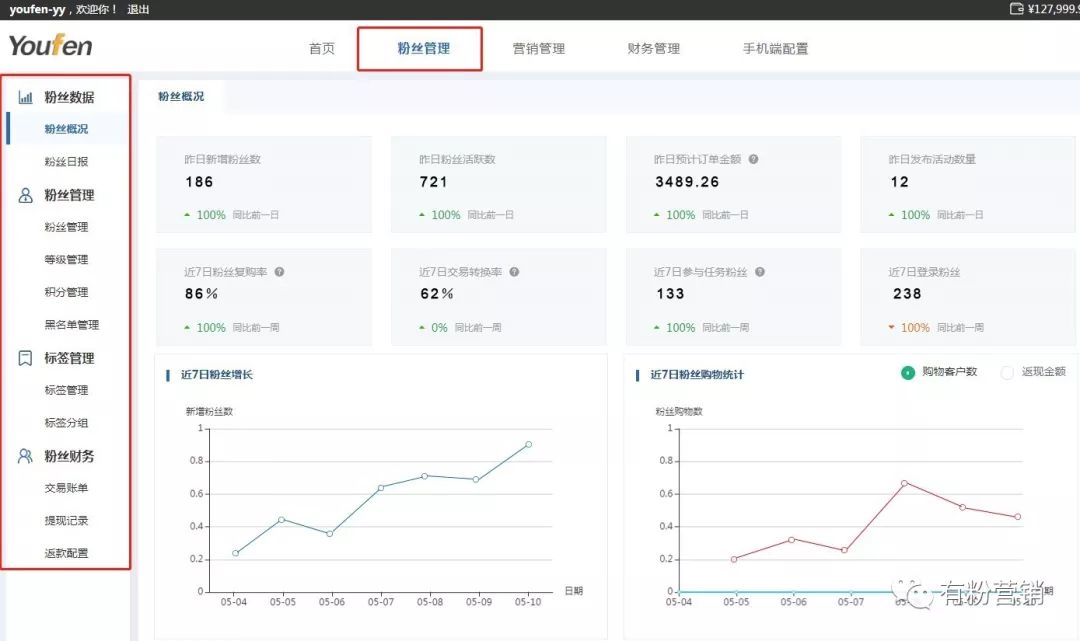Click help icon beside 近7日粉丝复购率
1080x641 pixels.
tap(280, 272)
